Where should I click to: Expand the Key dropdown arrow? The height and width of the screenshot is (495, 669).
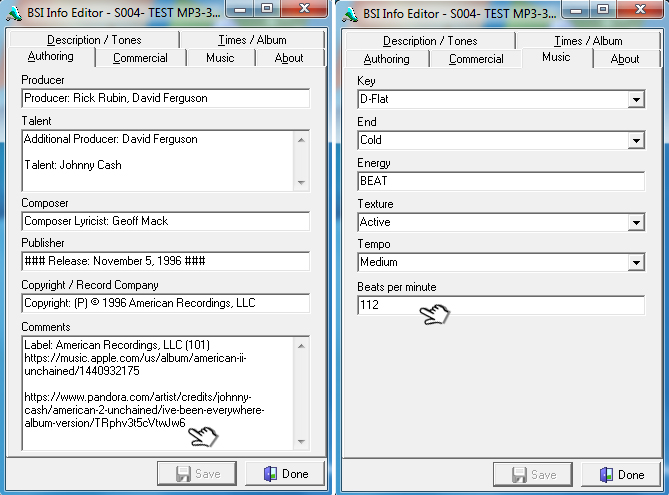coord(636,100)
